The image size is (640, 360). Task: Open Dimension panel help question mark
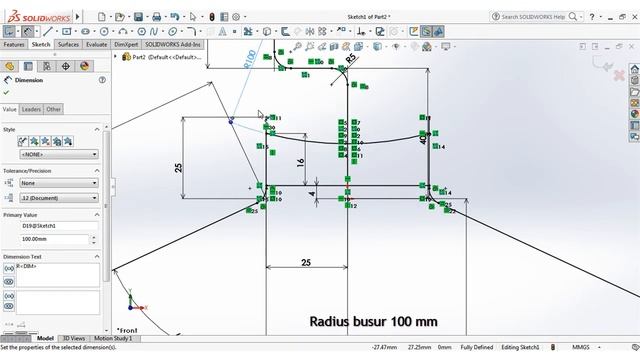[x=102, y=80]
